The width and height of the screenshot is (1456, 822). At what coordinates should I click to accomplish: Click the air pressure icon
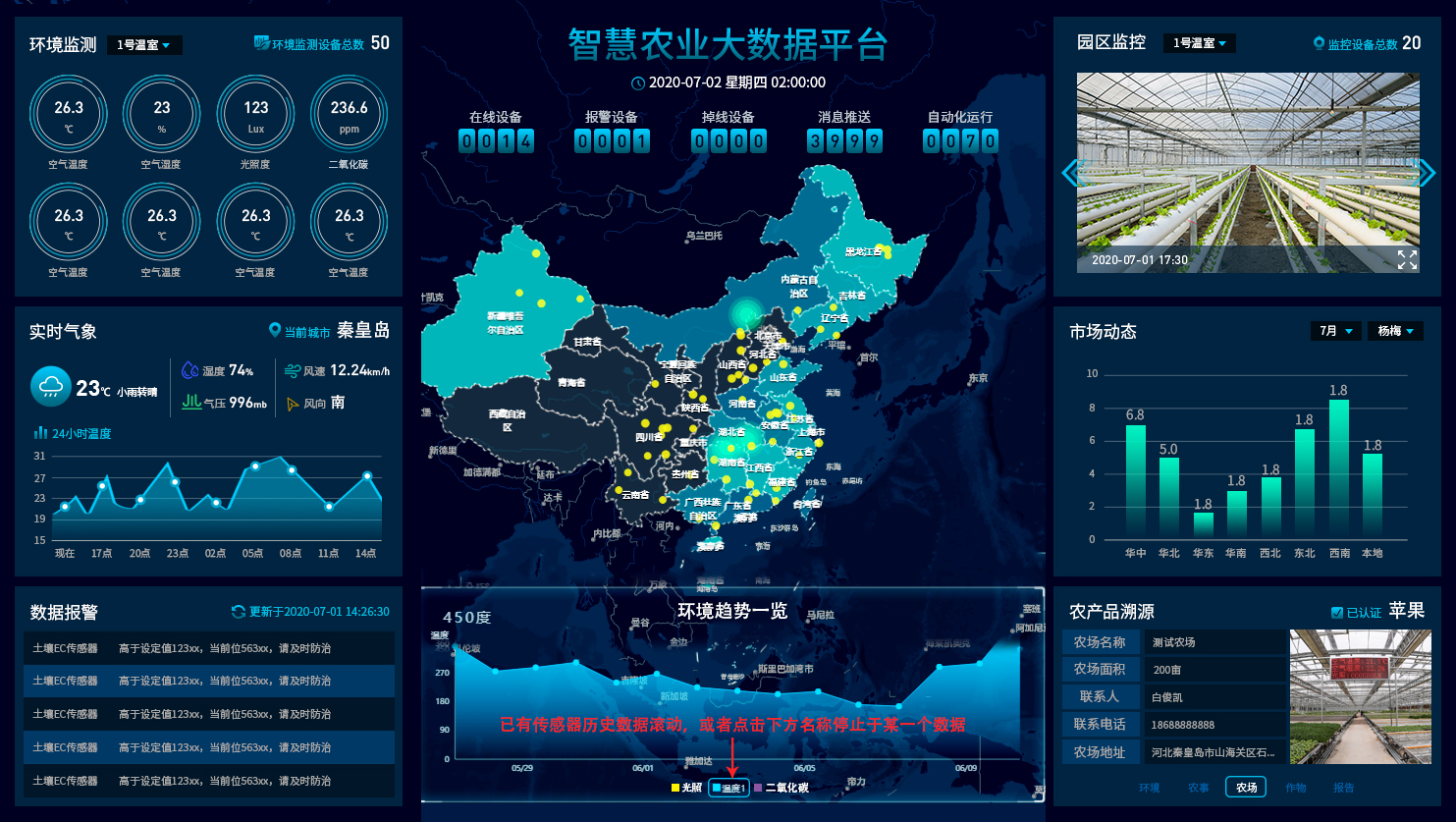191,402
